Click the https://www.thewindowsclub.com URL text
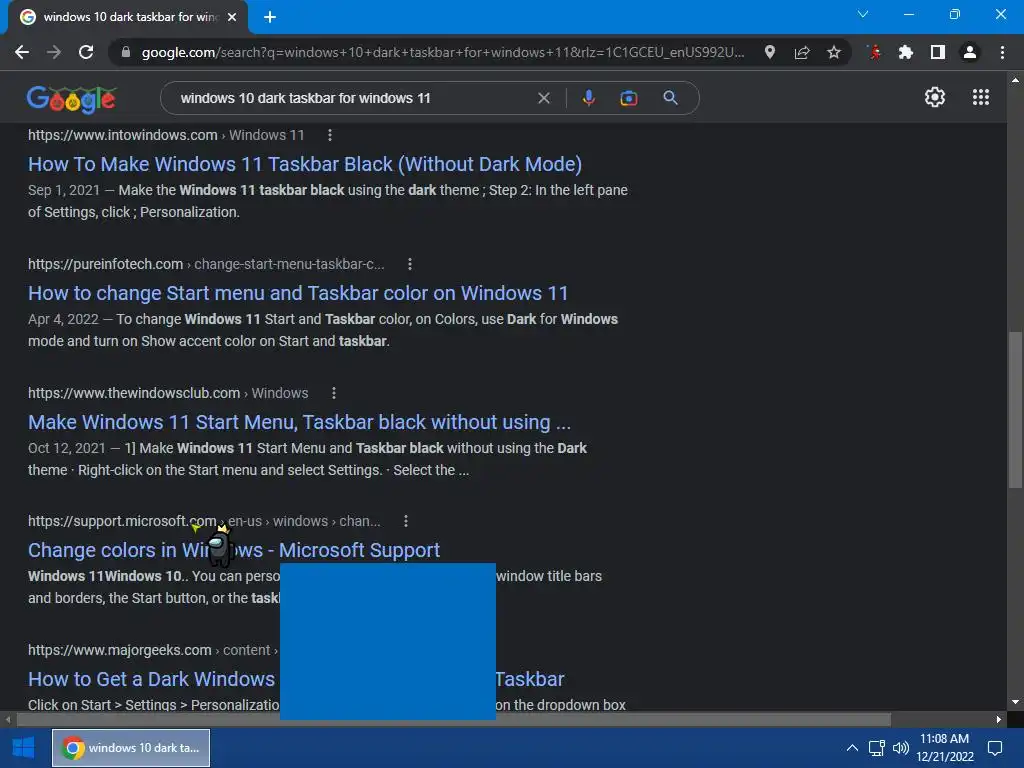 click(134, 393)
